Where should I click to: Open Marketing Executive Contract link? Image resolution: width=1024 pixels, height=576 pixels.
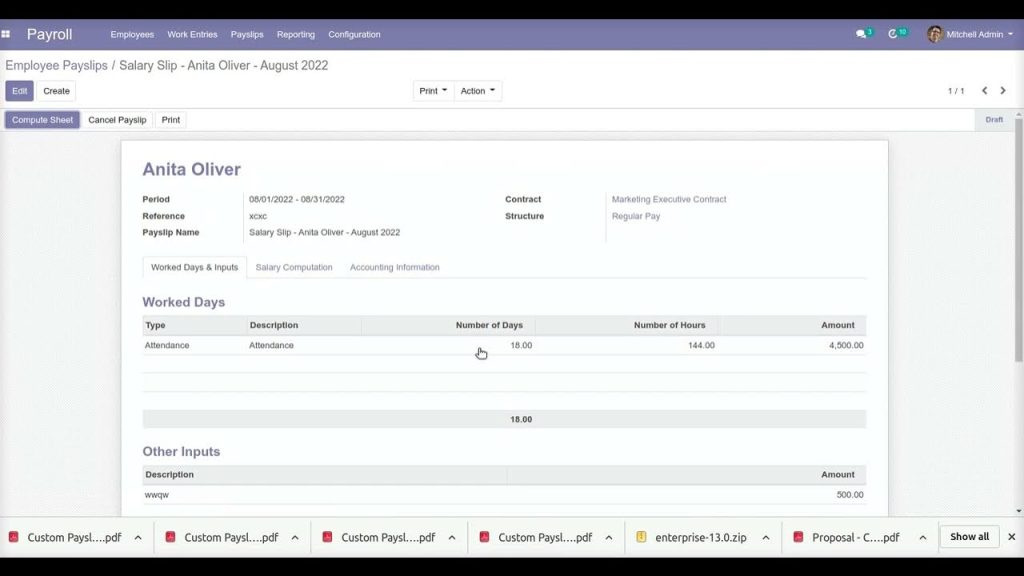pos(669,199)
